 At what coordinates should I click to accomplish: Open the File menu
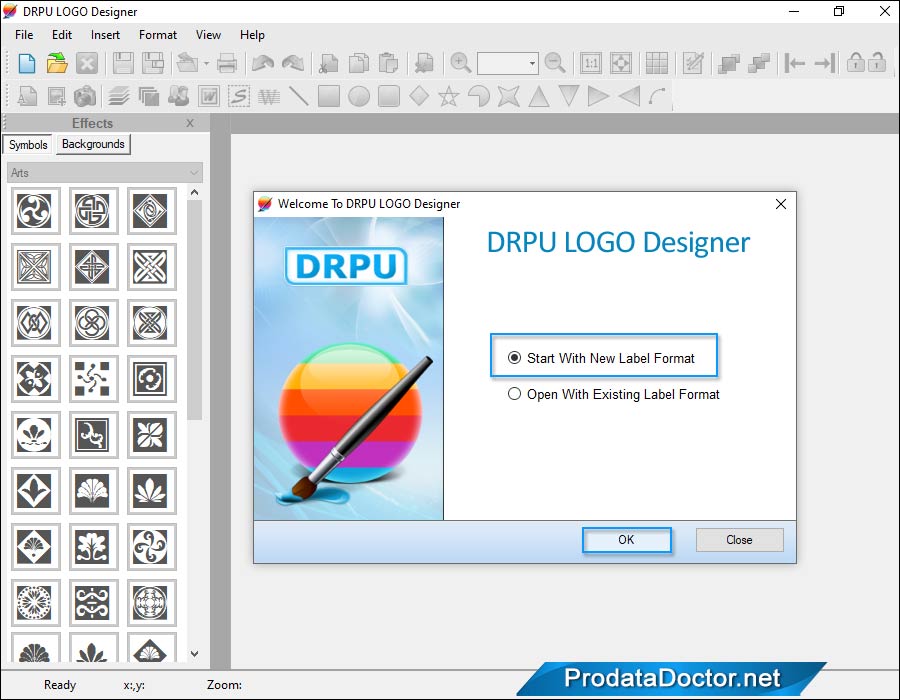(24, 35)
